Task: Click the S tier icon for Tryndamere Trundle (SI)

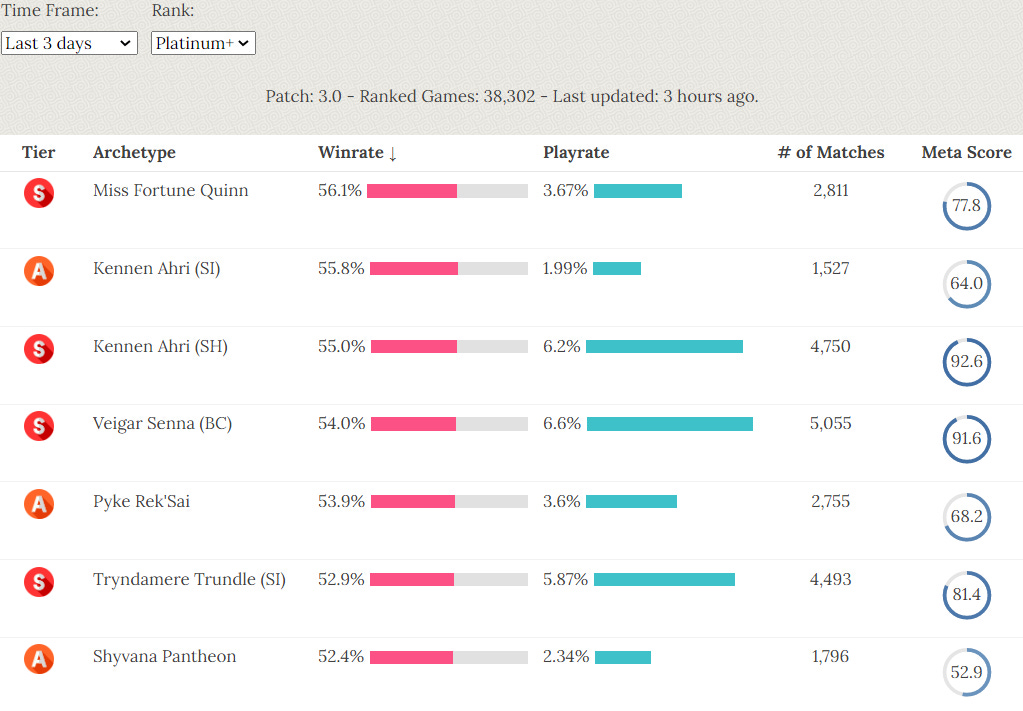Action: click(39, 582)
